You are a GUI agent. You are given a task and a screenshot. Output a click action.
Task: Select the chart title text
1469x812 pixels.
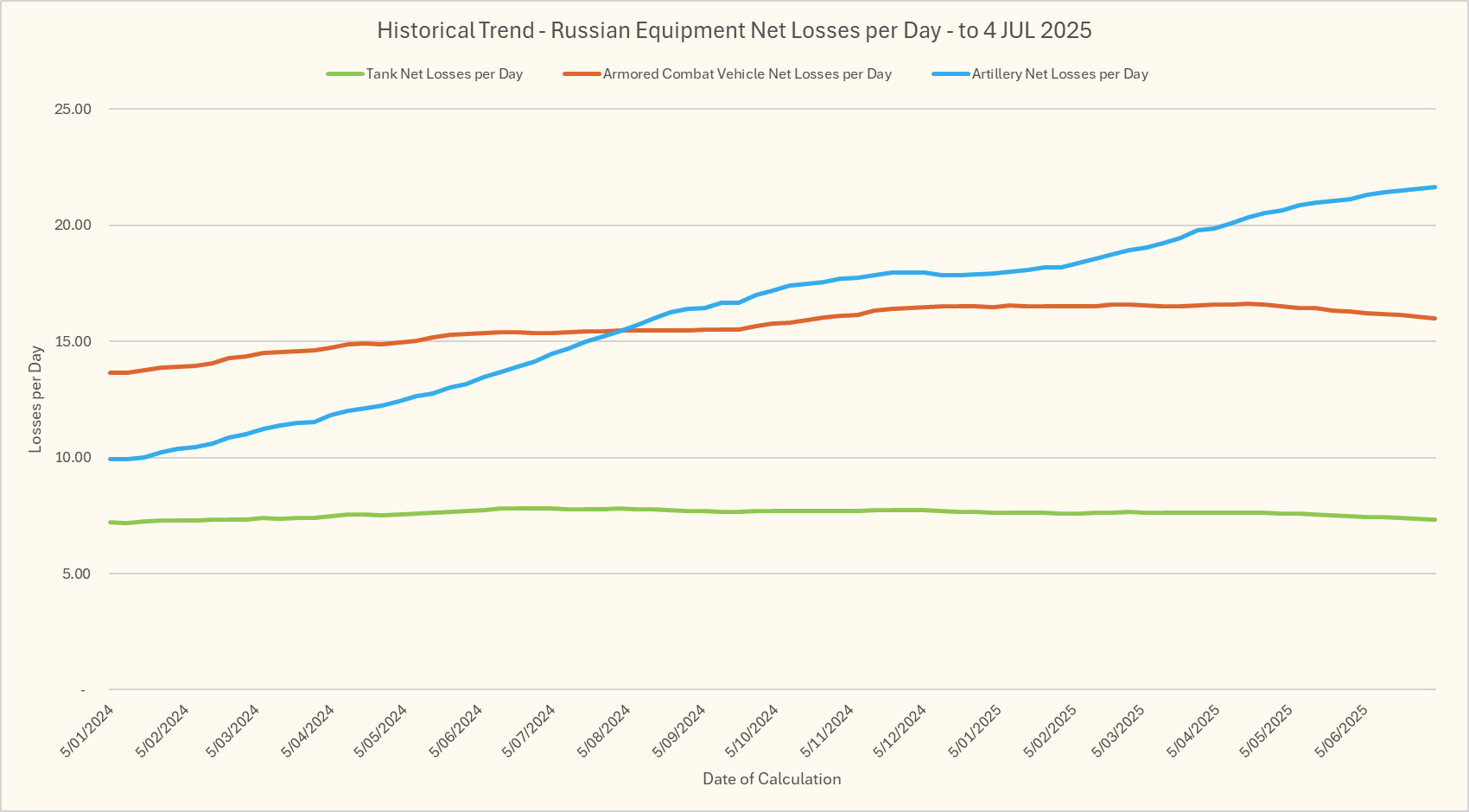coord(734,30)
